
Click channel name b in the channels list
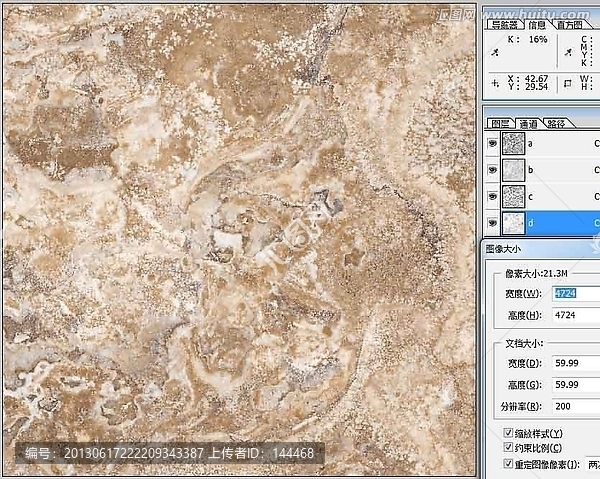(x=530, y=170)
